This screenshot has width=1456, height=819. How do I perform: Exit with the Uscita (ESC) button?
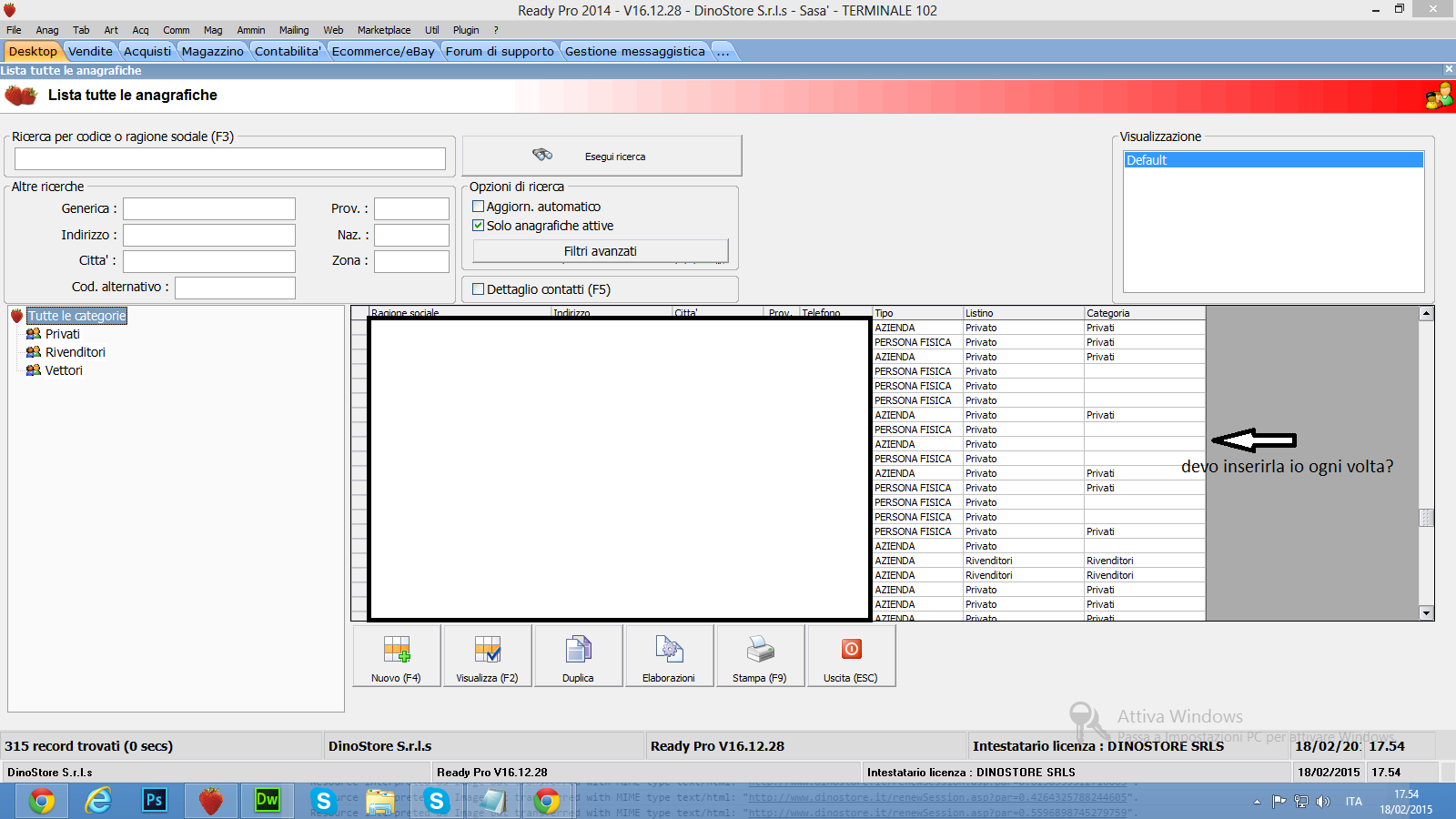852,655
